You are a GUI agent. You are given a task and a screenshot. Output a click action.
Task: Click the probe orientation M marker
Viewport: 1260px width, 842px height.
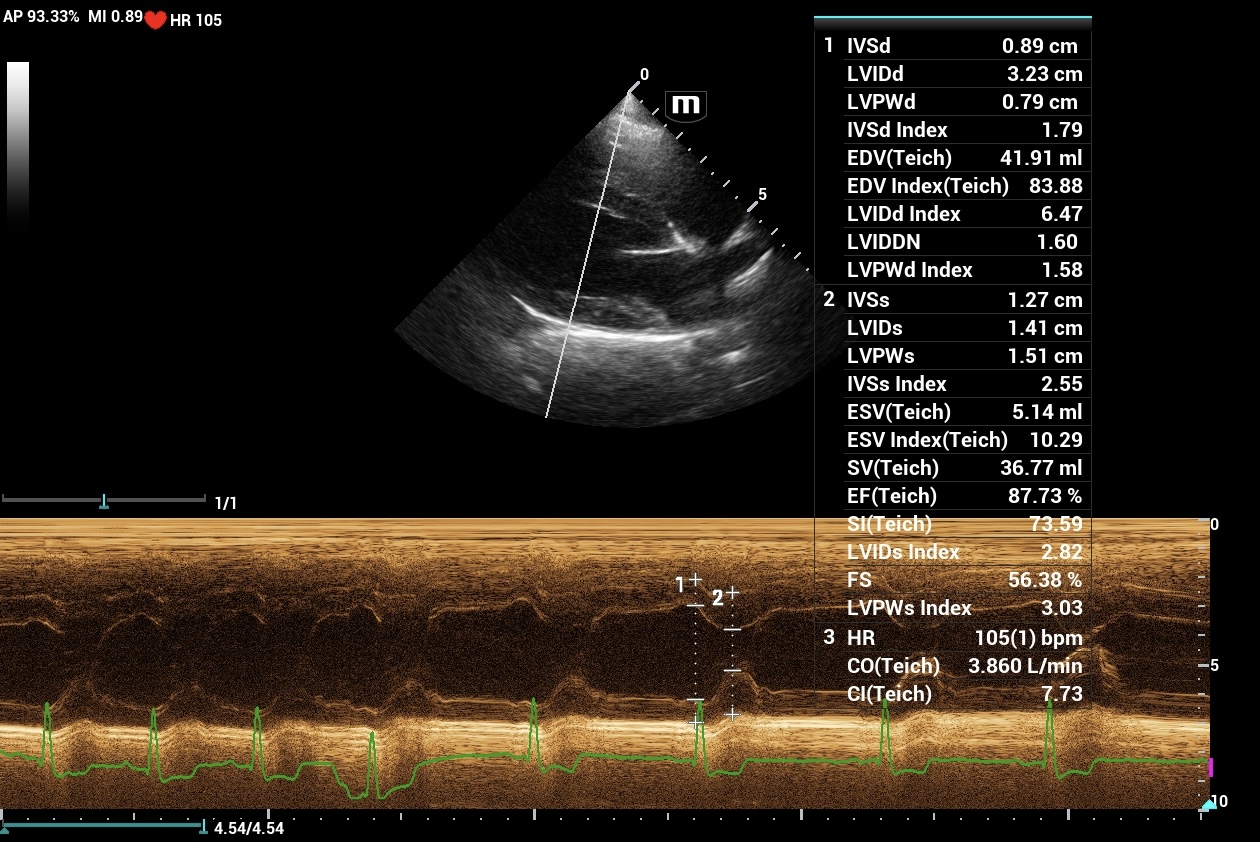coord(686,105)
